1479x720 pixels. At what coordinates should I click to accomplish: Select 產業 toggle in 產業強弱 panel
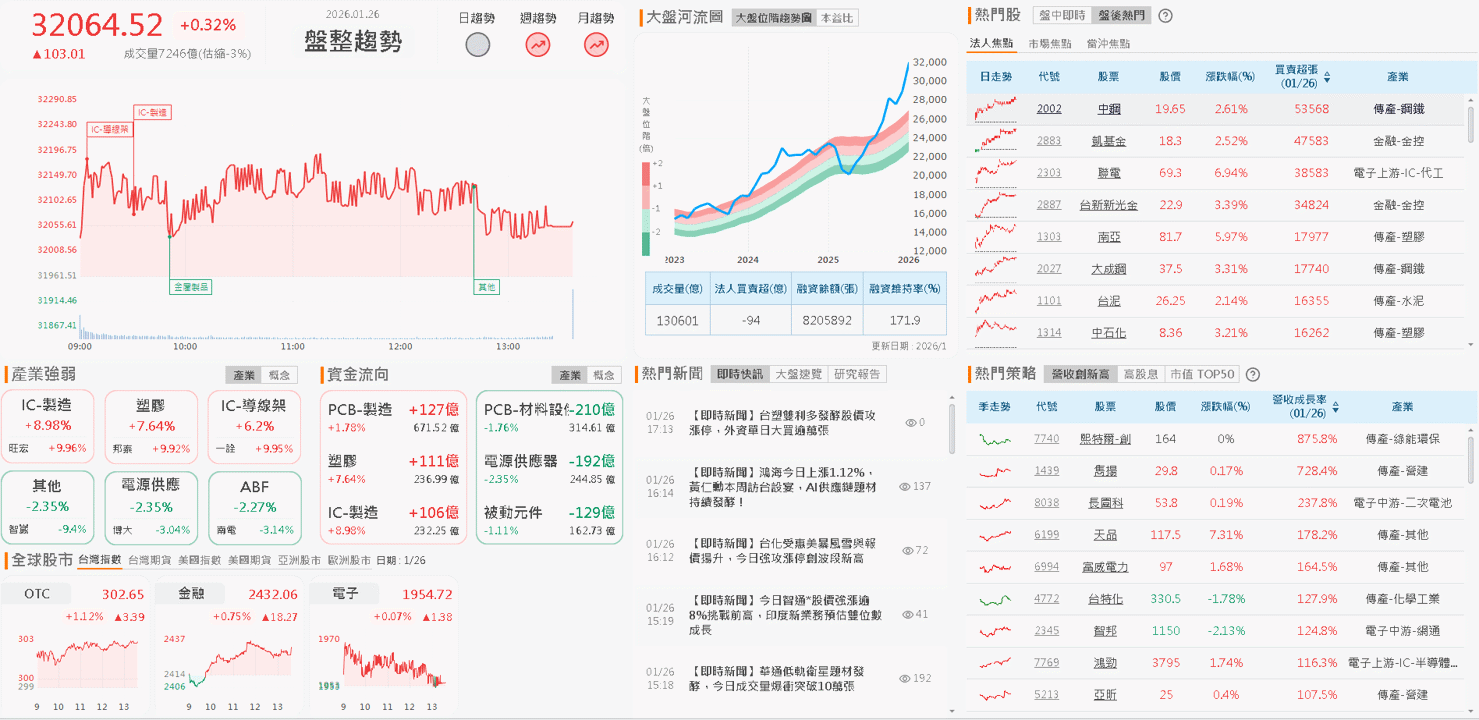click(244, 375)
